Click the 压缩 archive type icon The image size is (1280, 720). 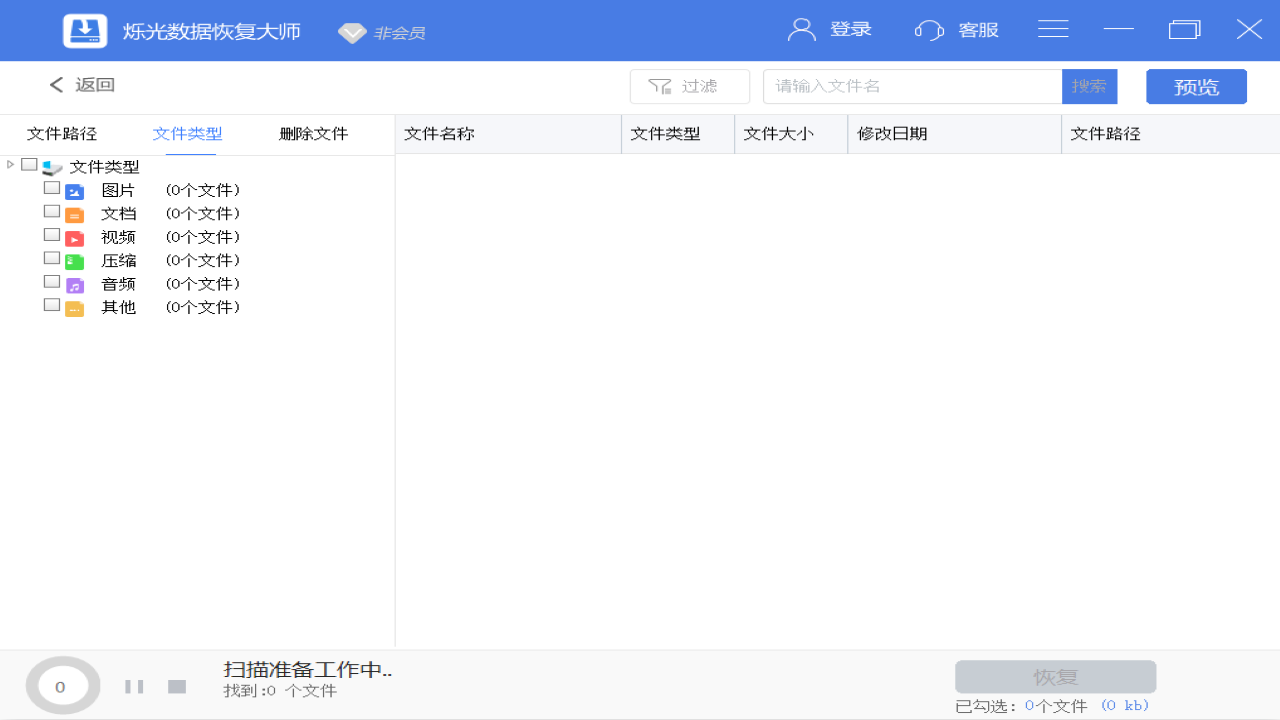tap(73, 260)
